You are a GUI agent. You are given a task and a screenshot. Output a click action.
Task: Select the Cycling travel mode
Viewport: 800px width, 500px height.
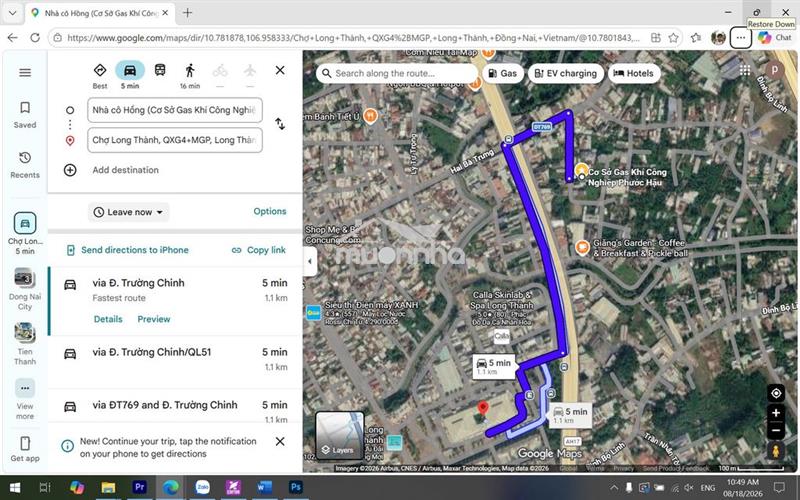[220, 70]
